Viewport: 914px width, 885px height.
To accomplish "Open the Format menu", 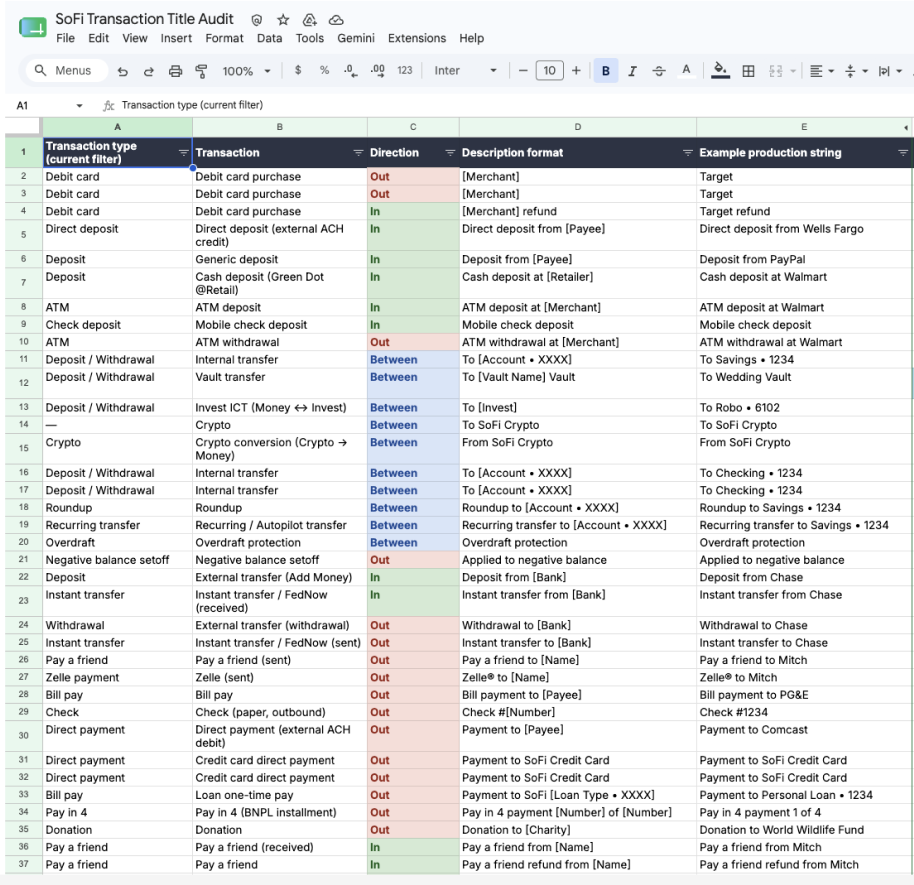I will point(224,38).
